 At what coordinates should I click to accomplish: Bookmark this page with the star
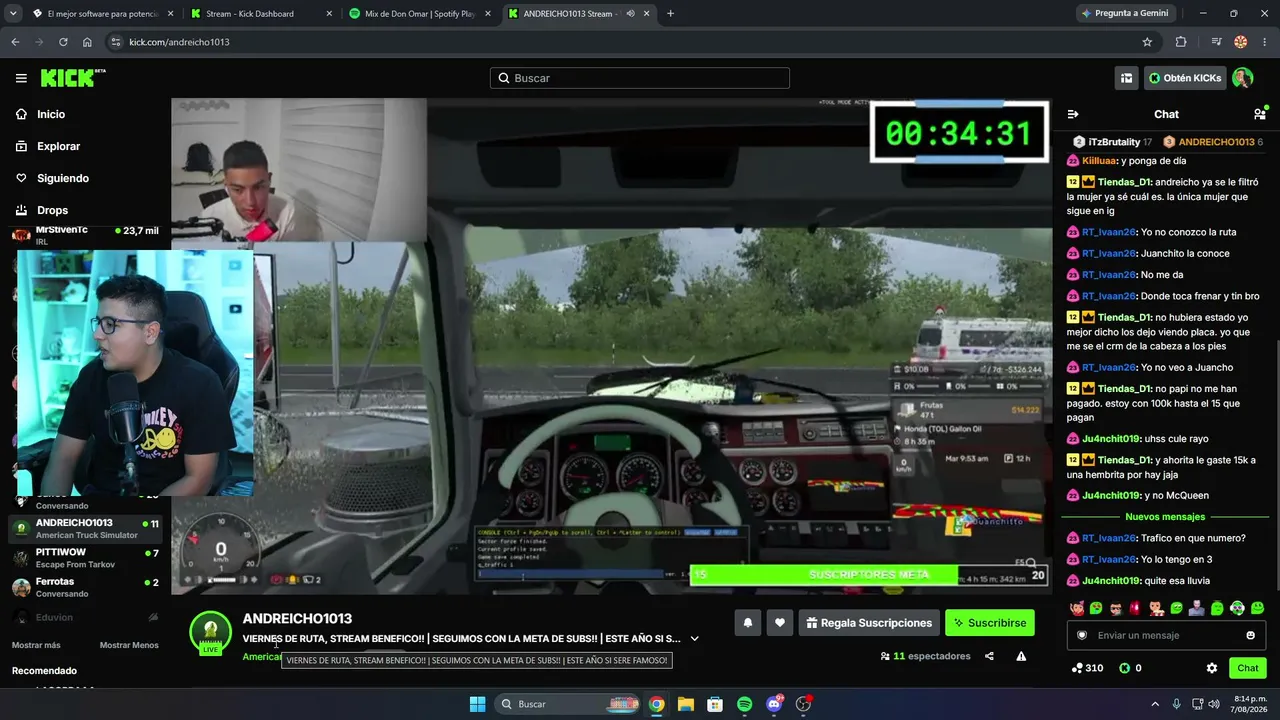pyautogui.click(x=1147, y=42)
